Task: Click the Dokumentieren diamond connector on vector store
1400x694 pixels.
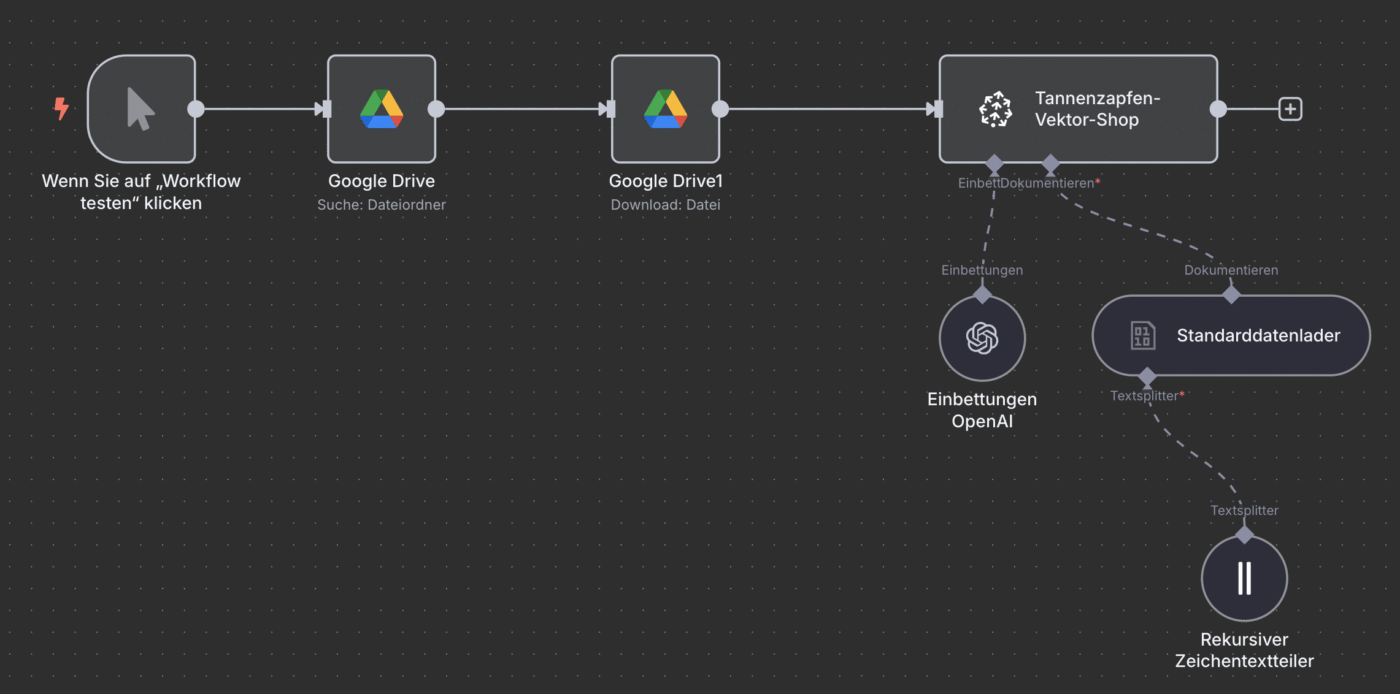Action: pyautogui.click(x=1050, y=162)
